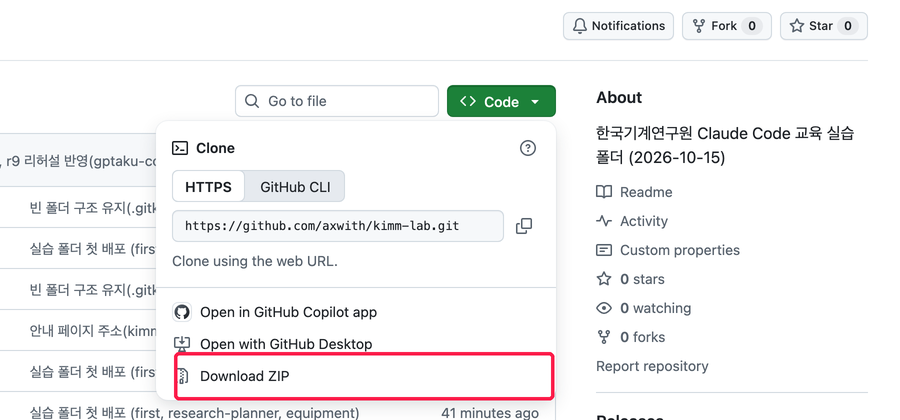This screenshot has width=900, height=420.
Task: Click the Readme book icon
Action: point(604,192)
